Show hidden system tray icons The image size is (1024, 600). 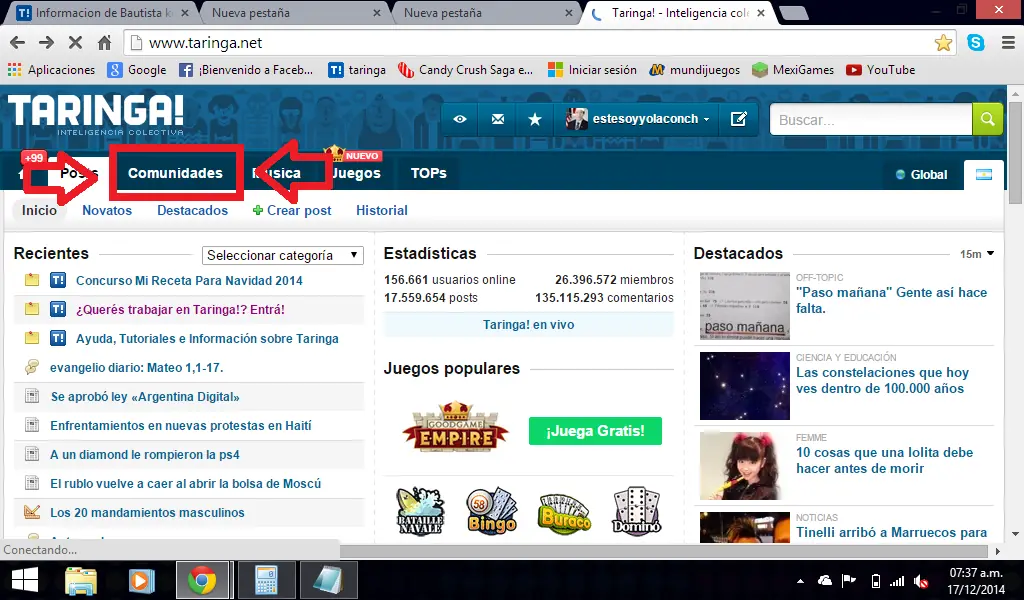[x=801, y=581]
